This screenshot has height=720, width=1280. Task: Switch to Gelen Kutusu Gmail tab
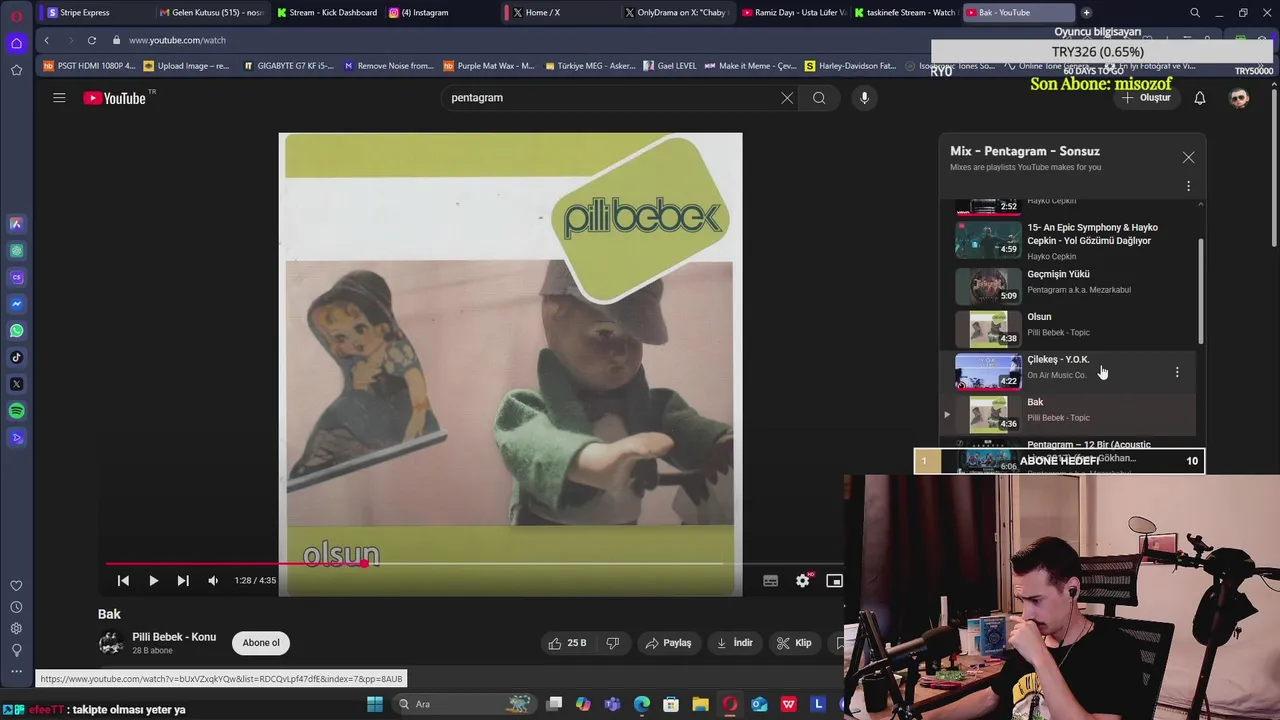210,13
